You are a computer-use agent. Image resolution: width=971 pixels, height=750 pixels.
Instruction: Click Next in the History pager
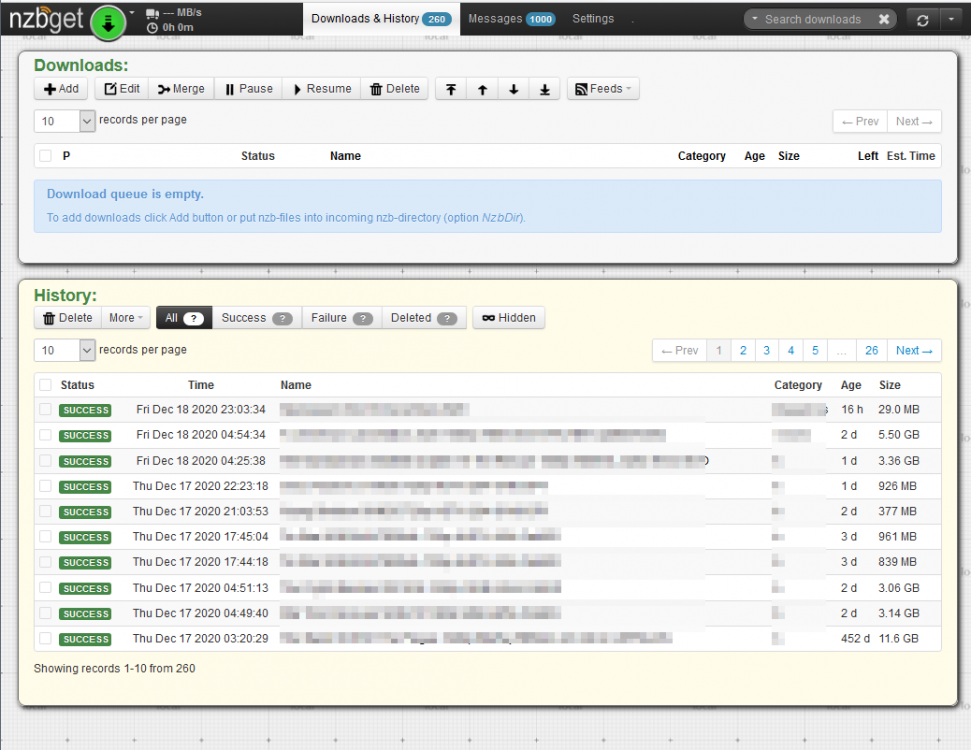pyautogui.click(x=914, y=351)
